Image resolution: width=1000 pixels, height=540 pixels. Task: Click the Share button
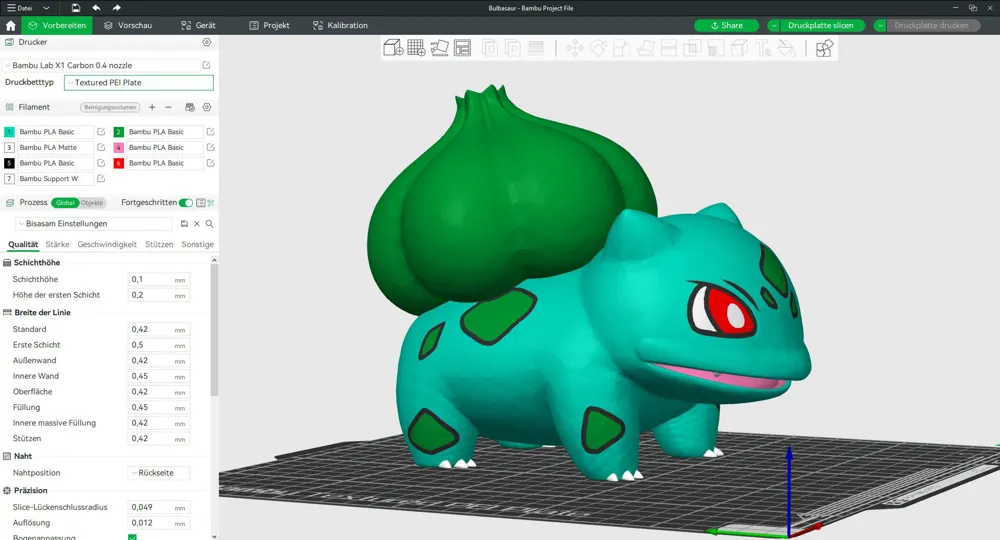click(726, 26)
